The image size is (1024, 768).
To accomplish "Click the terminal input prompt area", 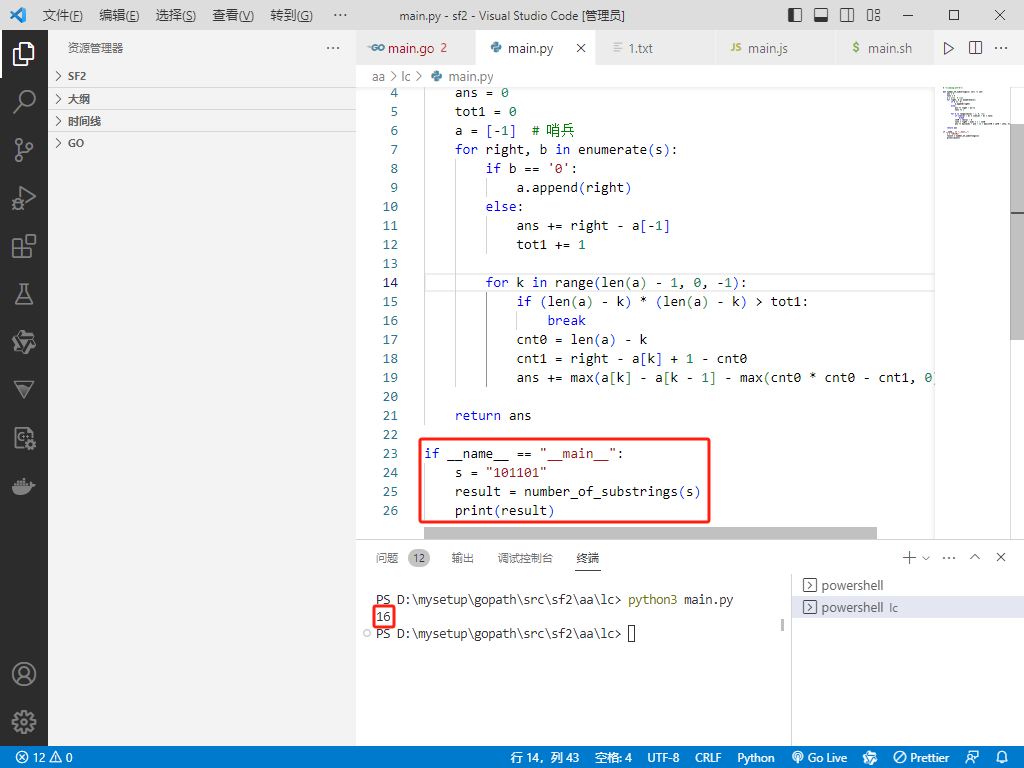I will click(x=631, y=633).
